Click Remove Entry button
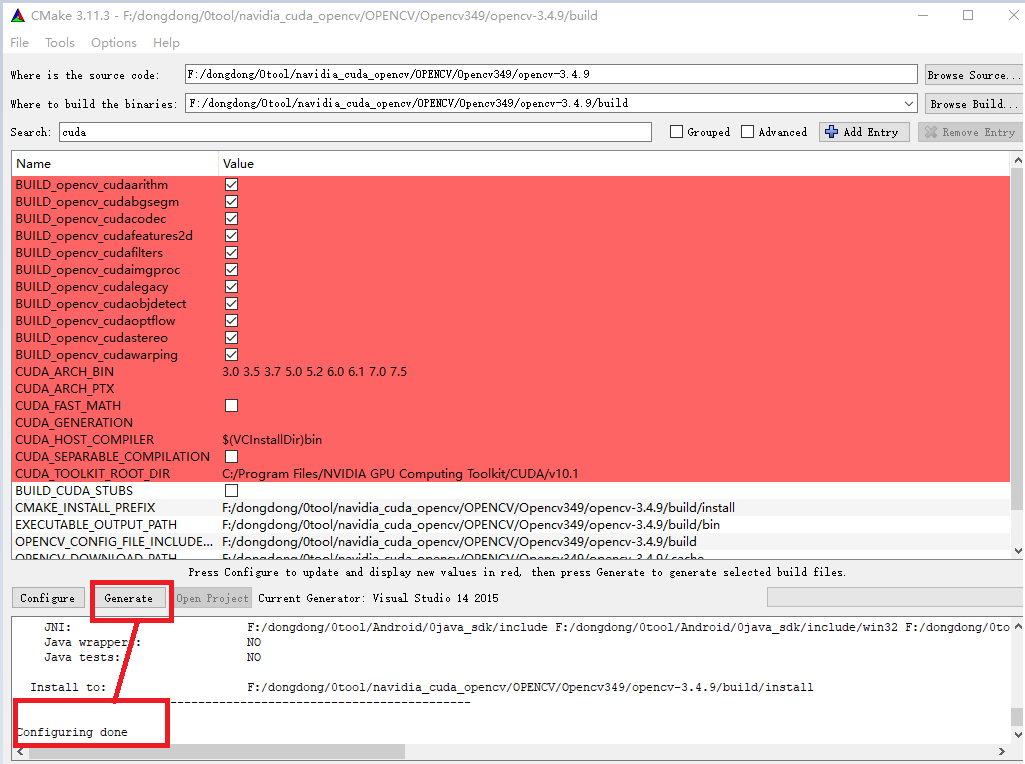Screen dimensions: 1025x764 click(969, 132)
